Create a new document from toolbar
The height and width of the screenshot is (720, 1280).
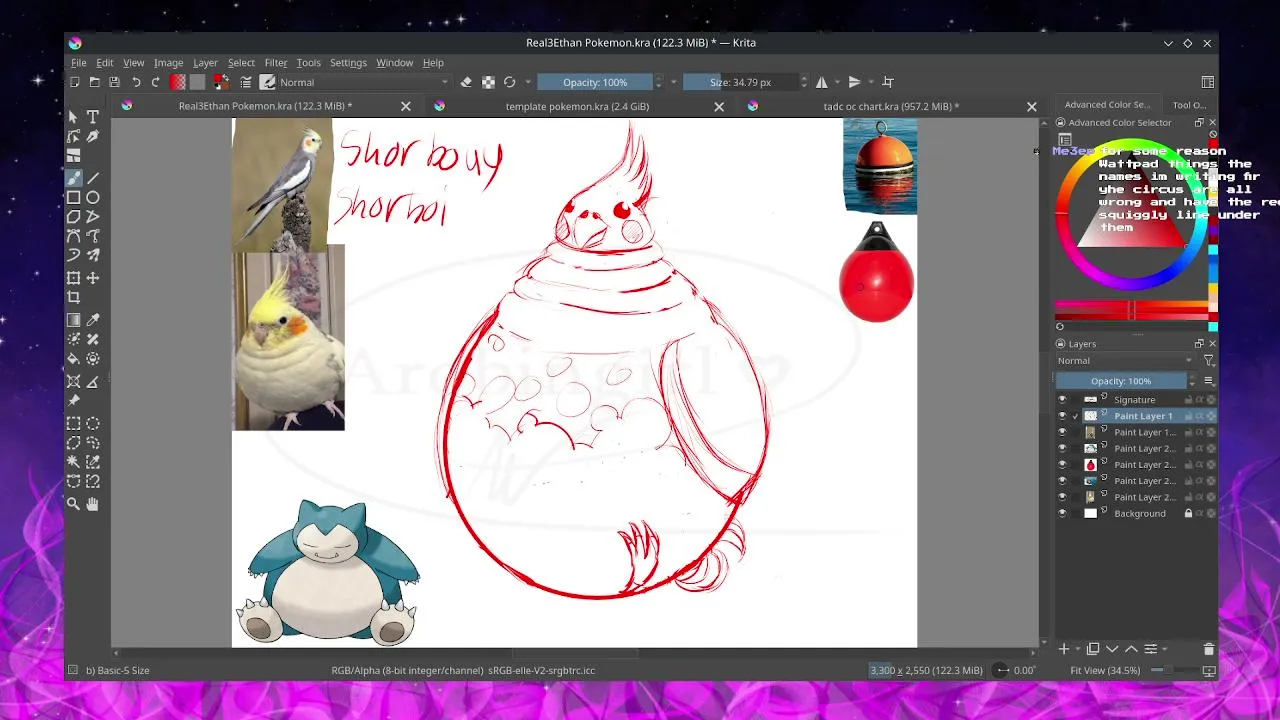coord(74,82)
